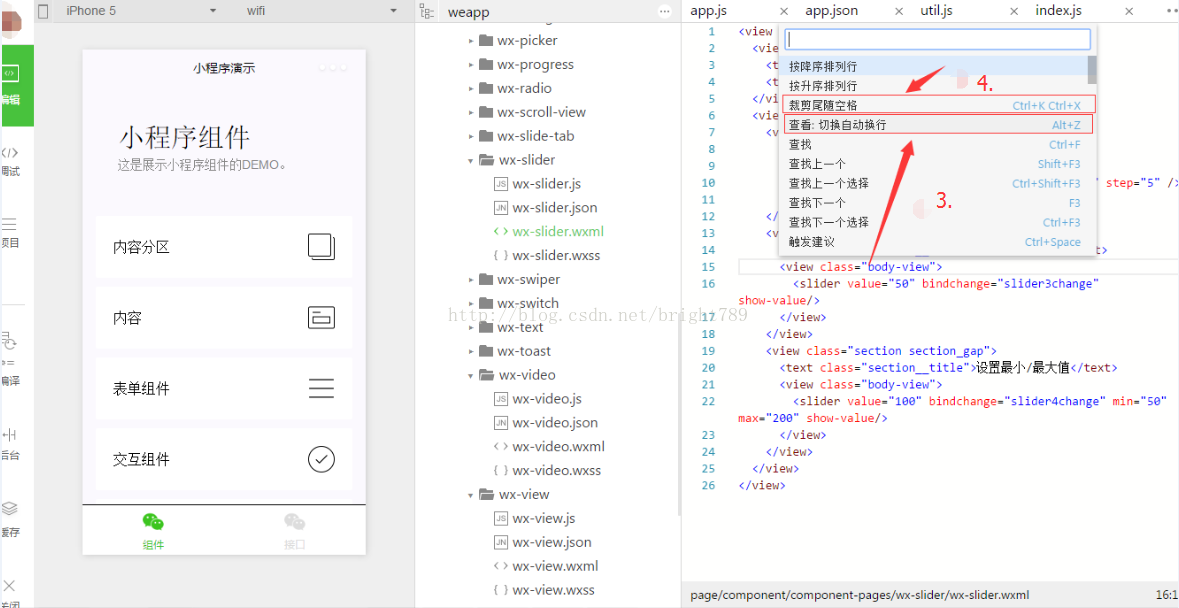The width and height of the screenshot is (1179, 608).
Task: Open the weapp project more options button
Action: coord(665,11)
